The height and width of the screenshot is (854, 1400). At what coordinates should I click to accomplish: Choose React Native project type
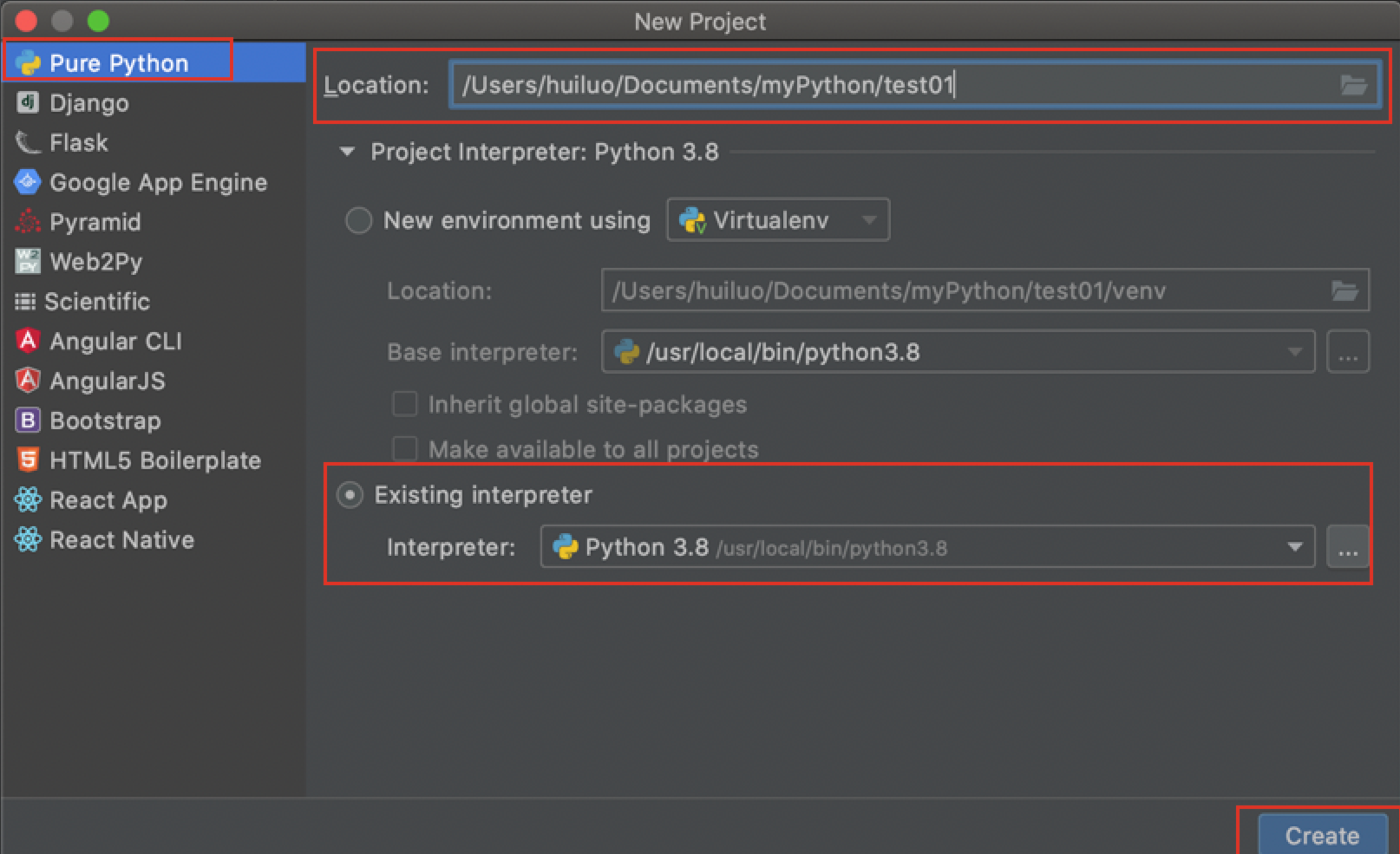click(x=121, y=539)
